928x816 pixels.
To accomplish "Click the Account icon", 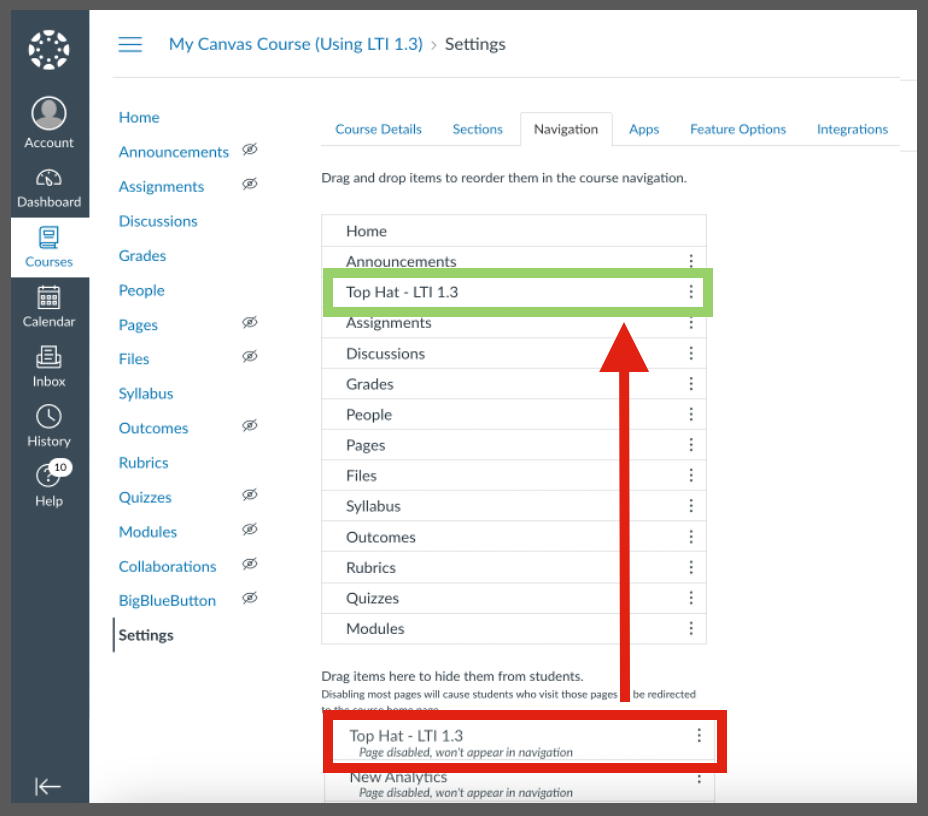I will point(48,112).
